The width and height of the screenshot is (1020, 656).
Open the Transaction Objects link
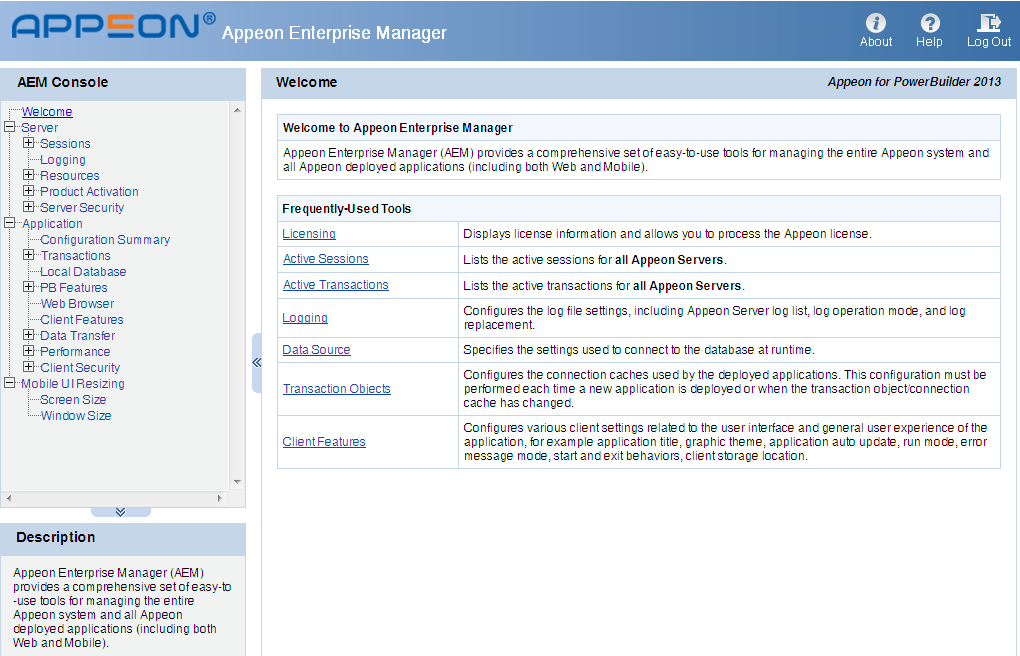(x=337, y=389)
